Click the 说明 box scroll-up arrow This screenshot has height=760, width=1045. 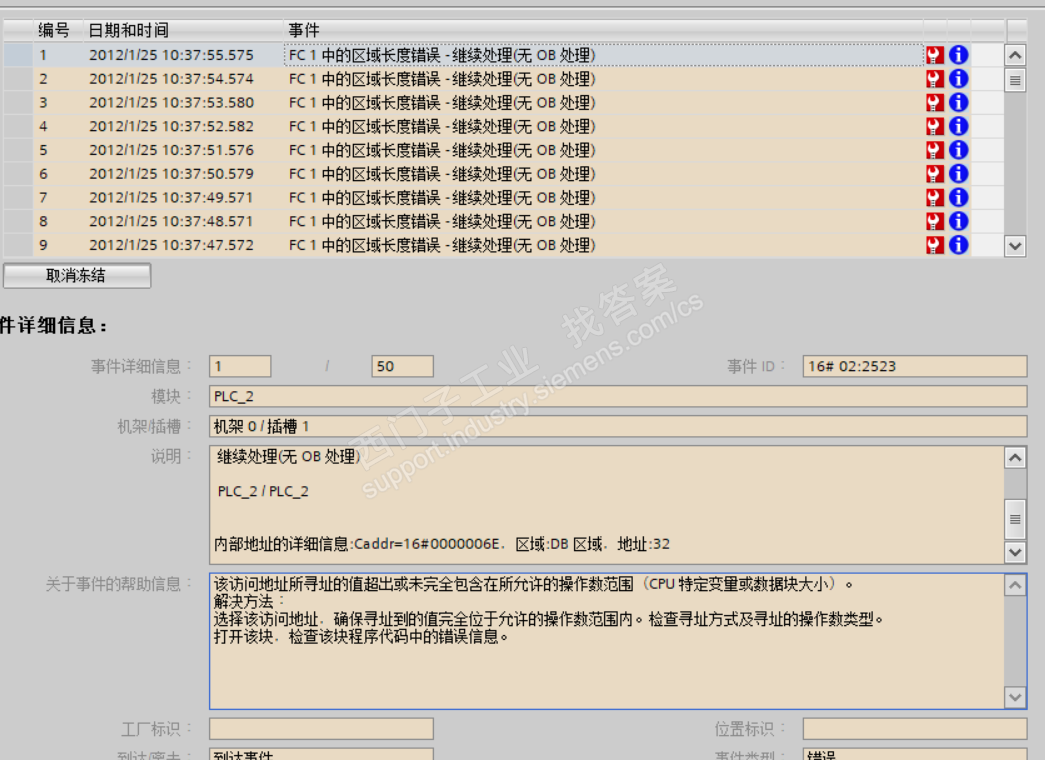(x=1015, y=457)
